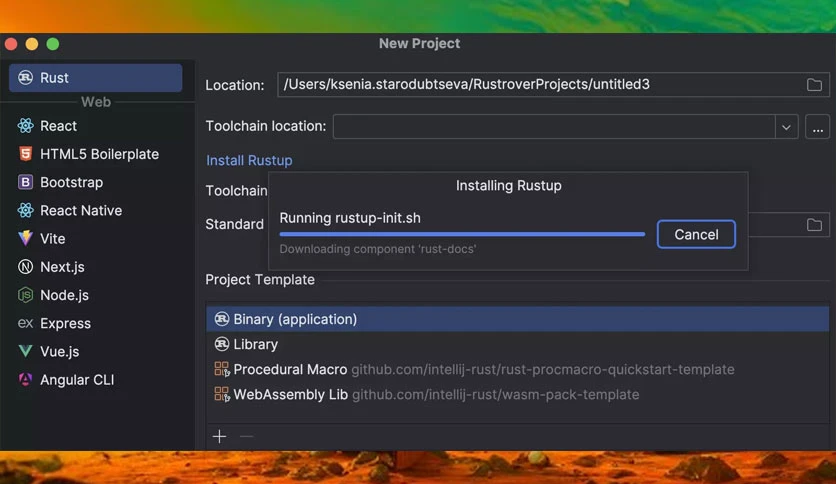Image resolution: width=836 pixels, height=484 pixels.
Task: Choose React in project types list
Action: pyautogui.click(x=96, y=126)
